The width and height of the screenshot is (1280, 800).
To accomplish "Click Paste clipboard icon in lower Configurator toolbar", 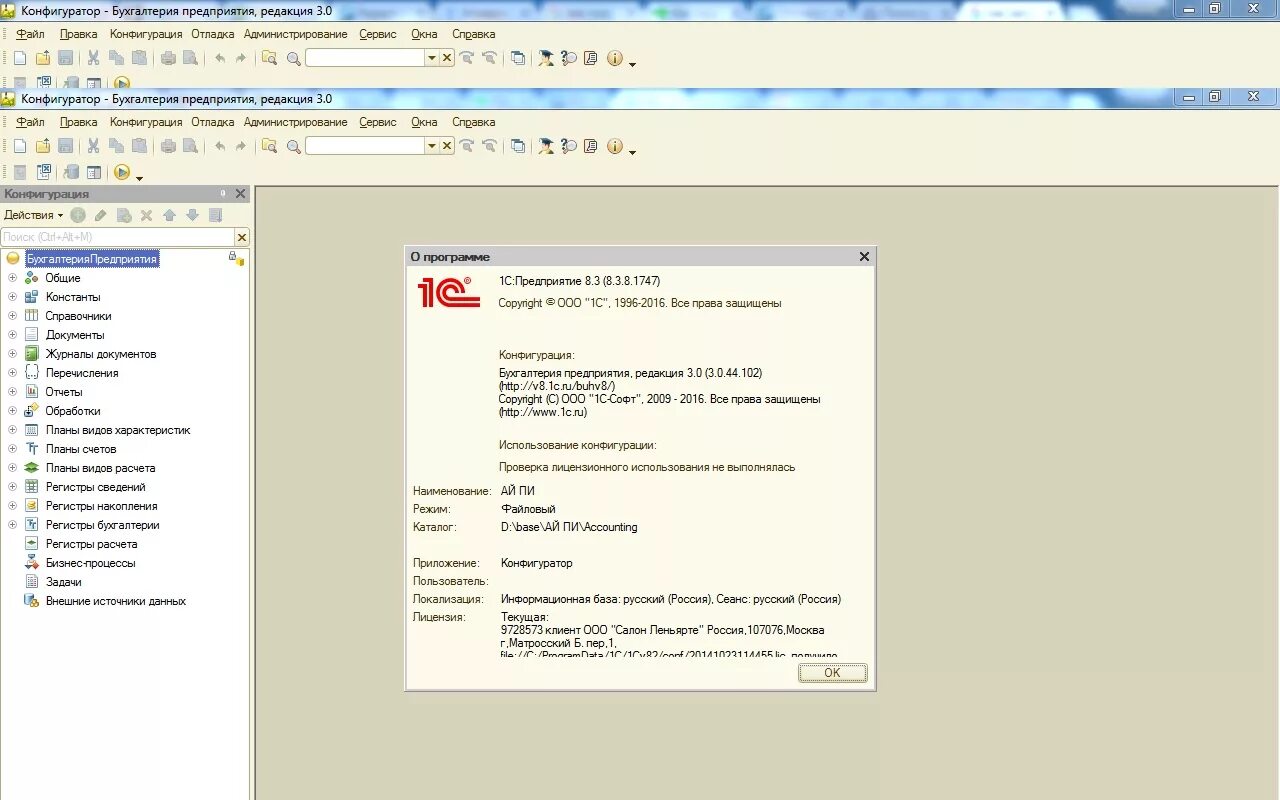I will [x=139, y=146].
